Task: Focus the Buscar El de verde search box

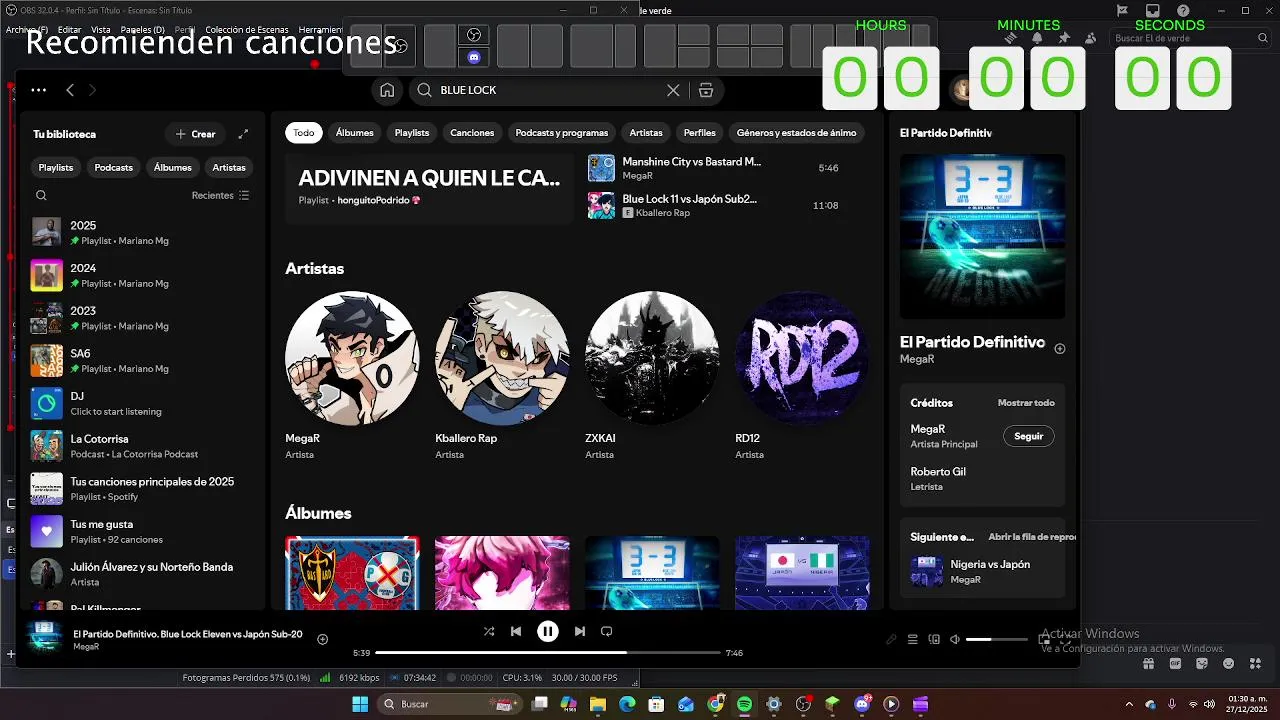Action: (1189, 38)
